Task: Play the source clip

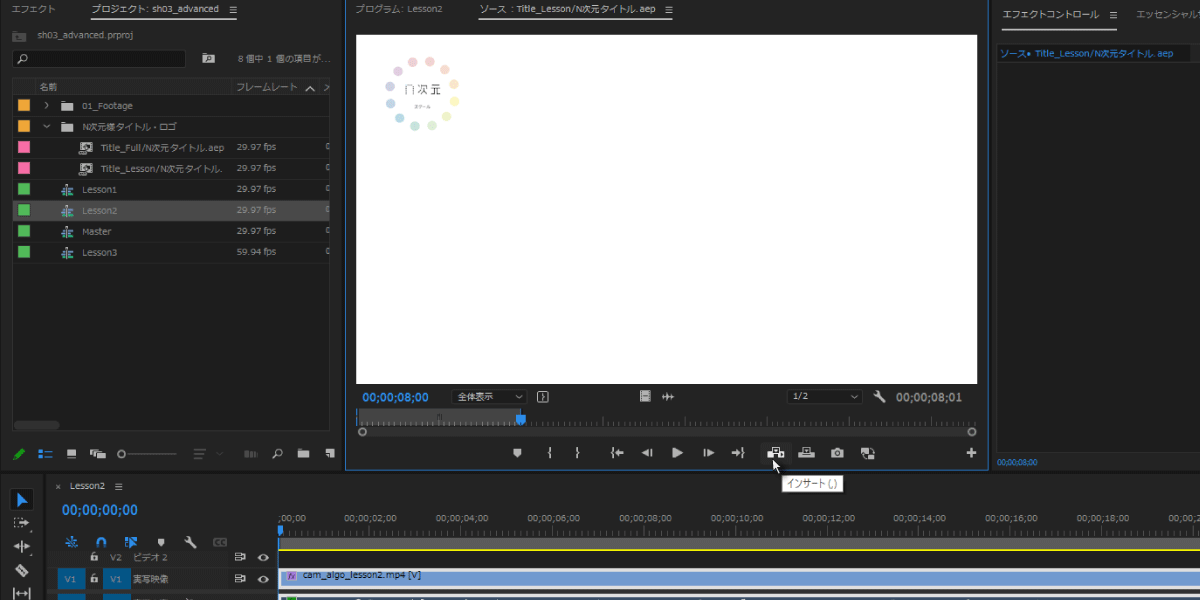Action: click(x=677, y=453)
